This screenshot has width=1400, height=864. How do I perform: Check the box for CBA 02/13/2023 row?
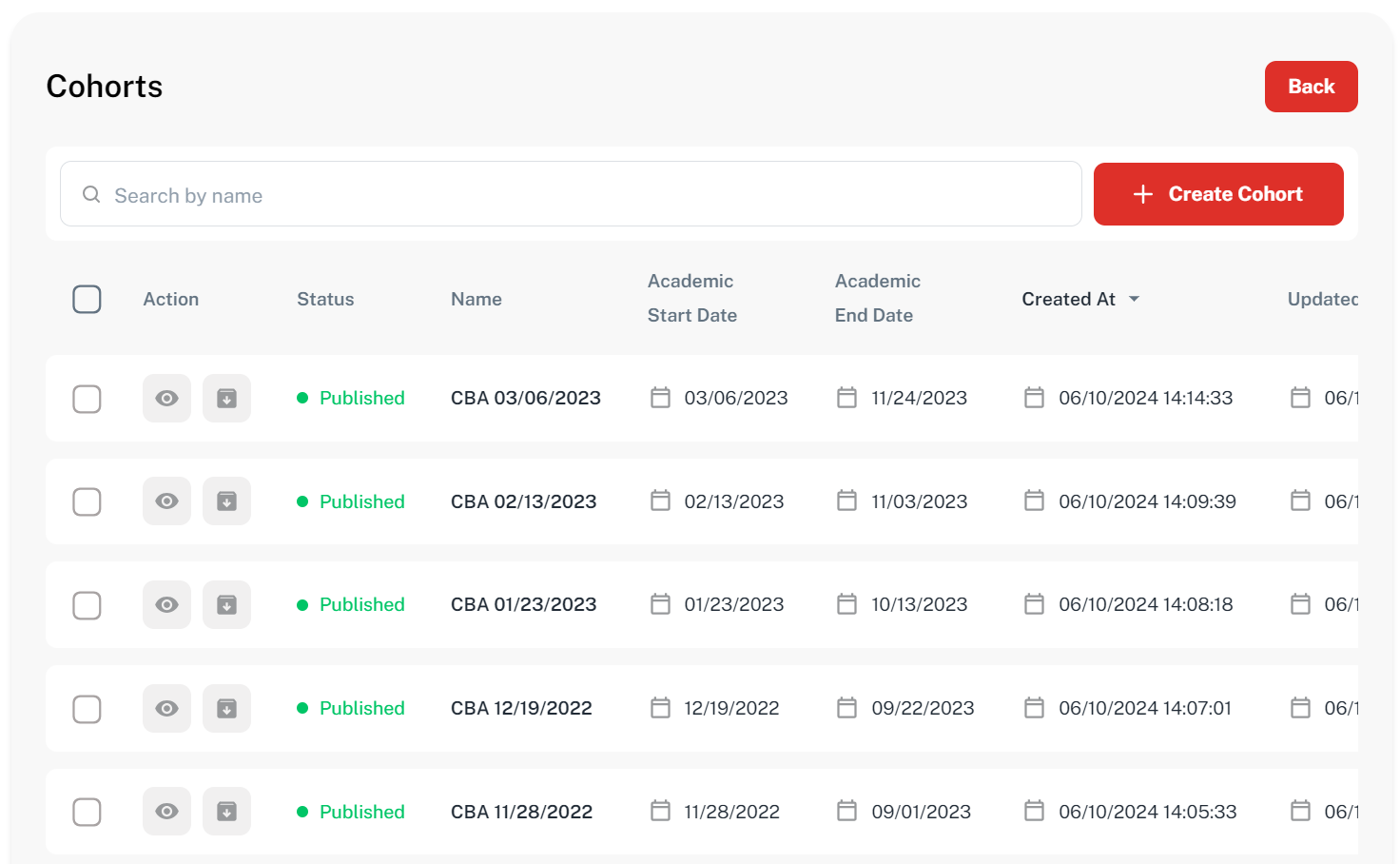(87, 501)
